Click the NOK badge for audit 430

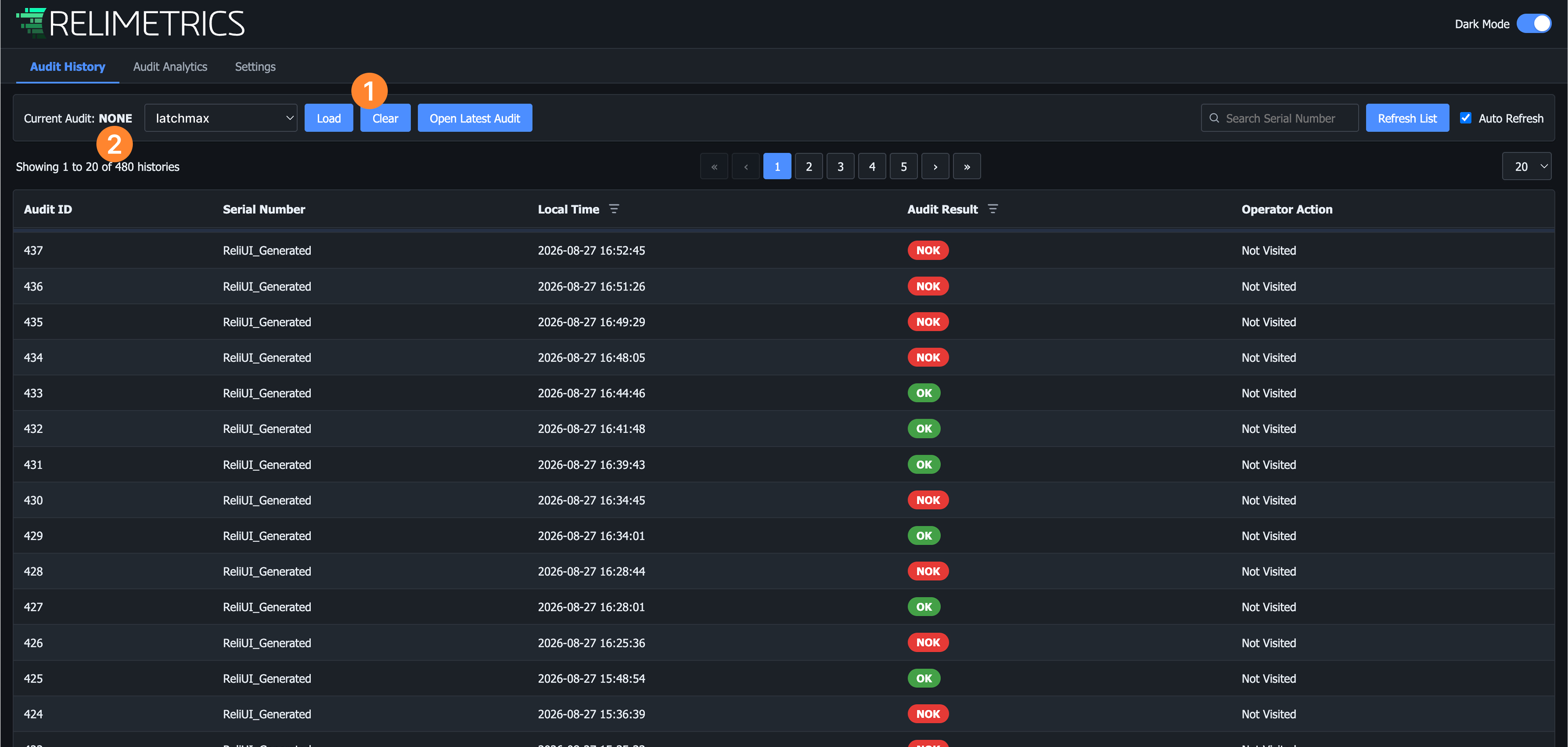[928, 501]
